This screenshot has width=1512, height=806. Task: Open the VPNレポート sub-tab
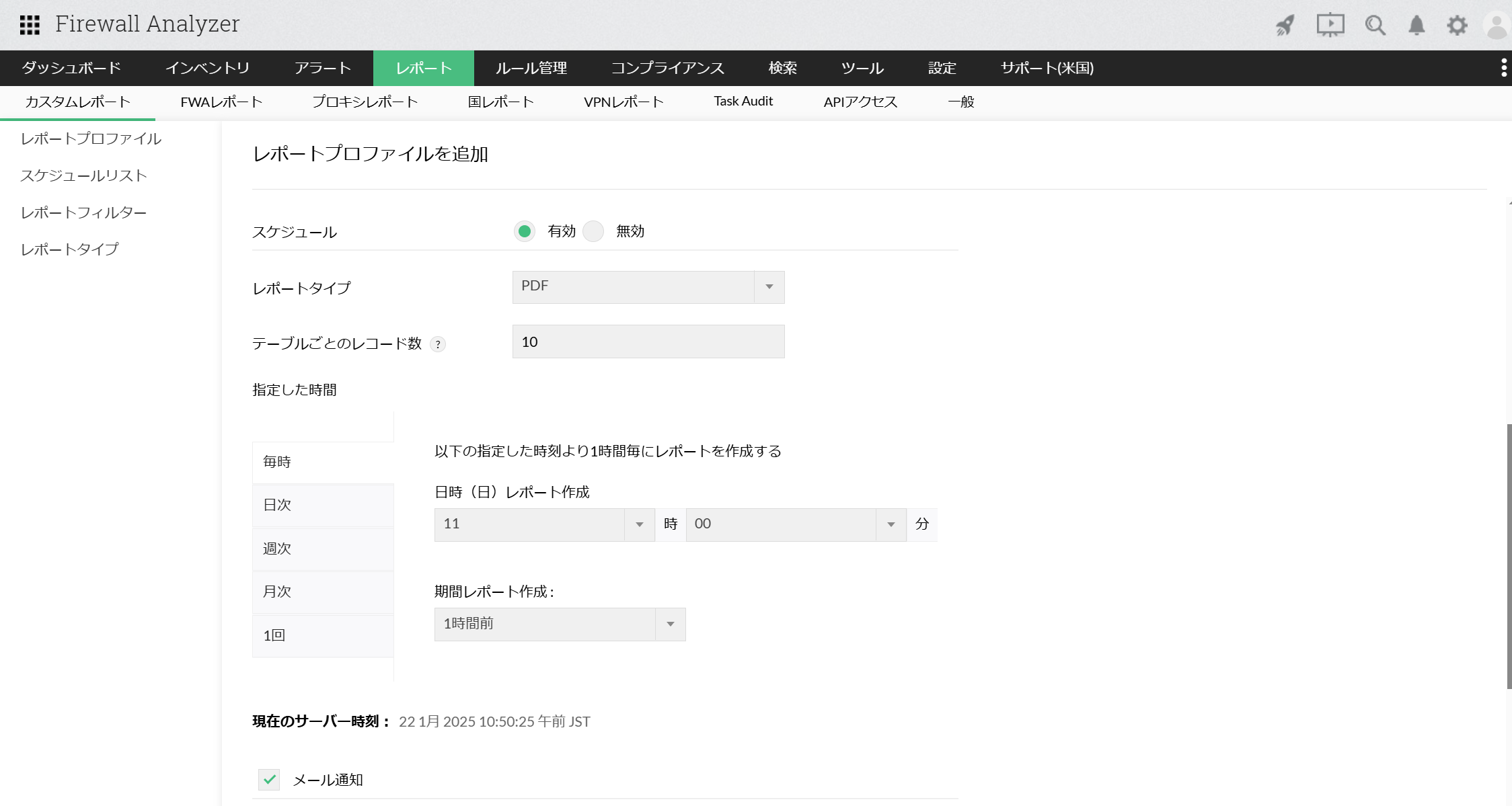[623, 102]
